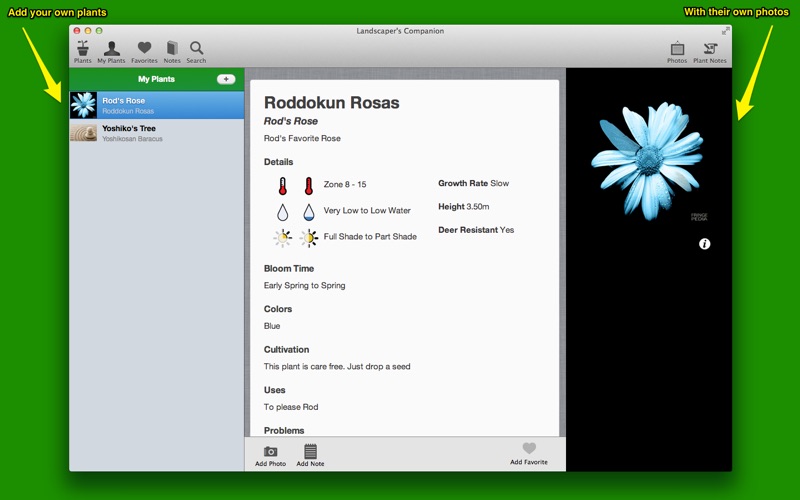
Task: Click the photo info icon
Action: tap(705, 244)
